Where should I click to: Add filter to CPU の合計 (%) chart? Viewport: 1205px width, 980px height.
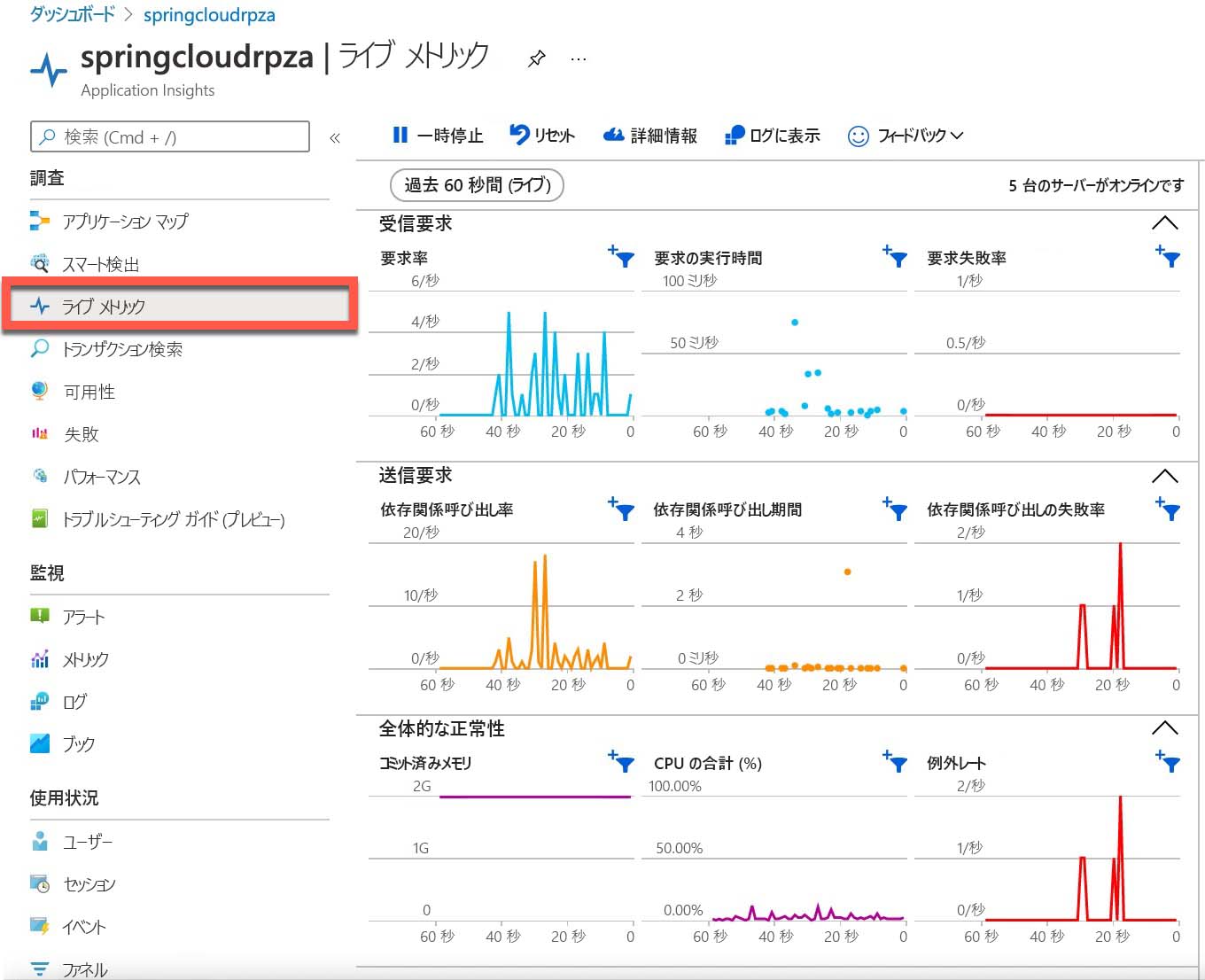click(x=895, y=761)
